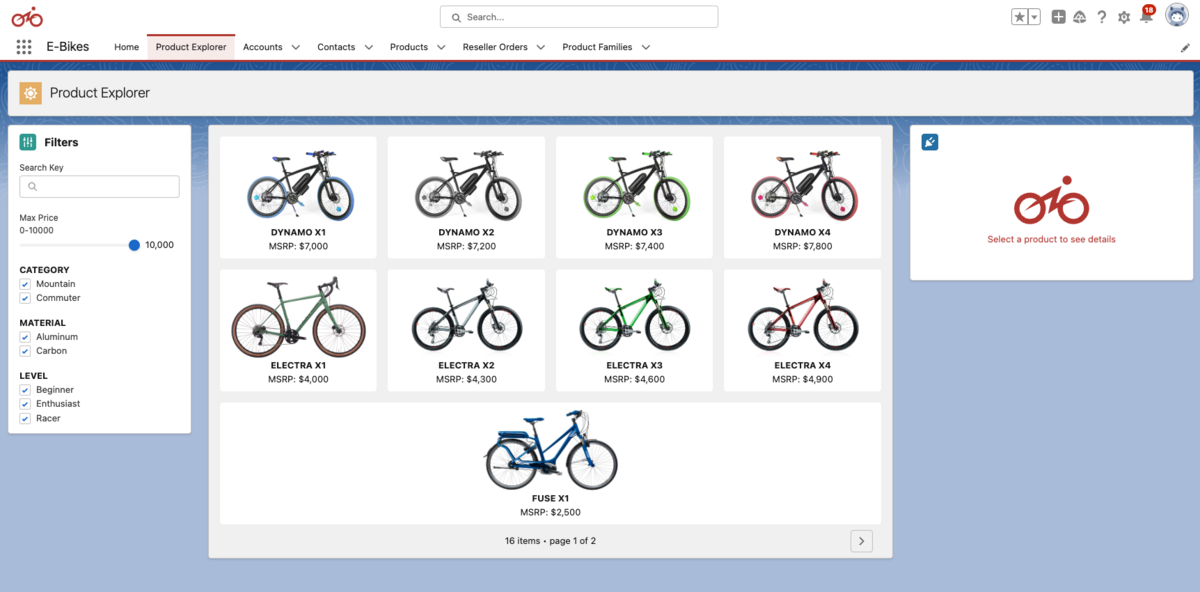This screenshot has width=1200, height=592.
Task: Uncheck the Commuter category filter
Action: [25, 298]
